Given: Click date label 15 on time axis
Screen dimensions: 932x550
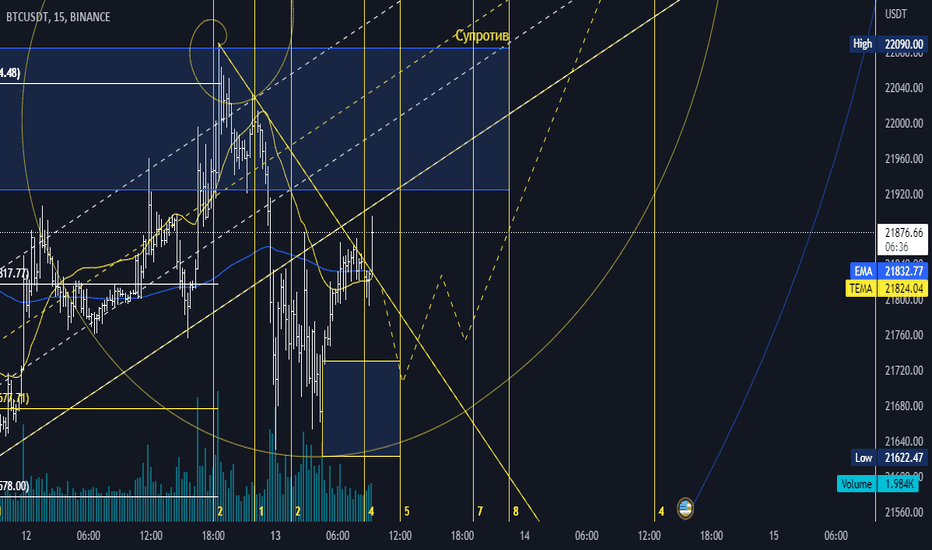Looking at the screenshot, I should [773, 536].
